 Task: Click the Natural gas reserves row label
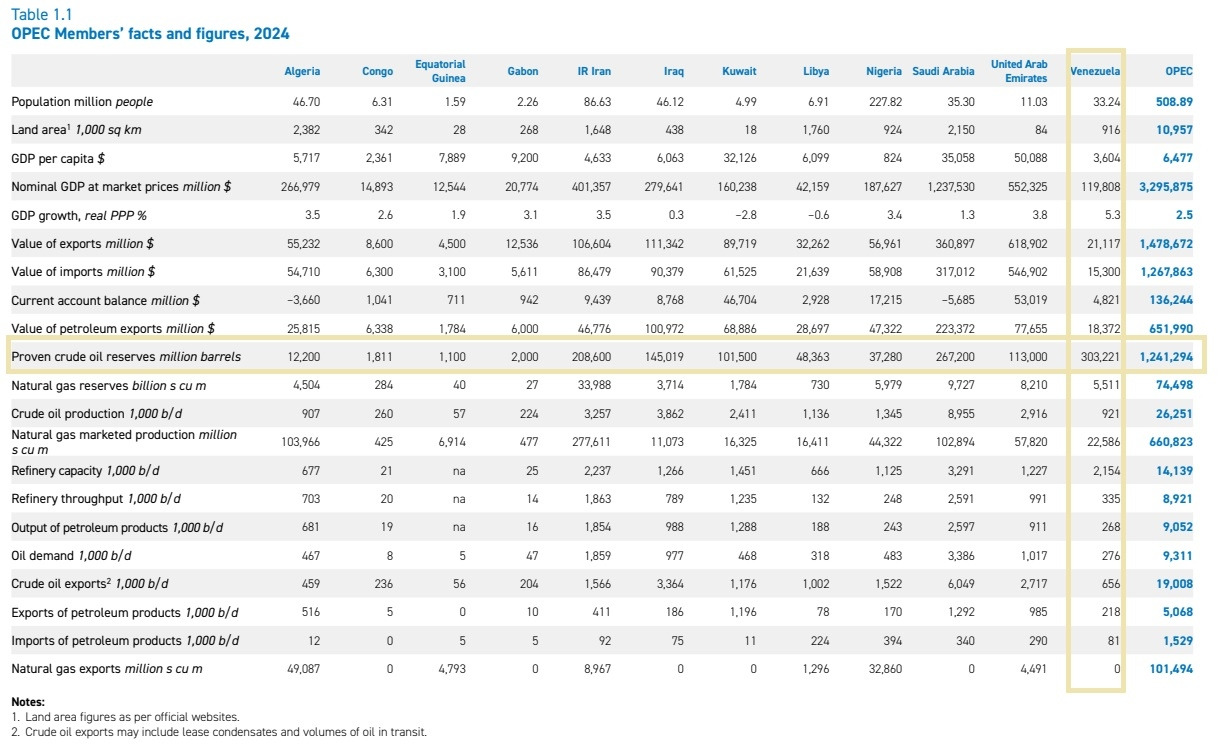coord(109,385)
